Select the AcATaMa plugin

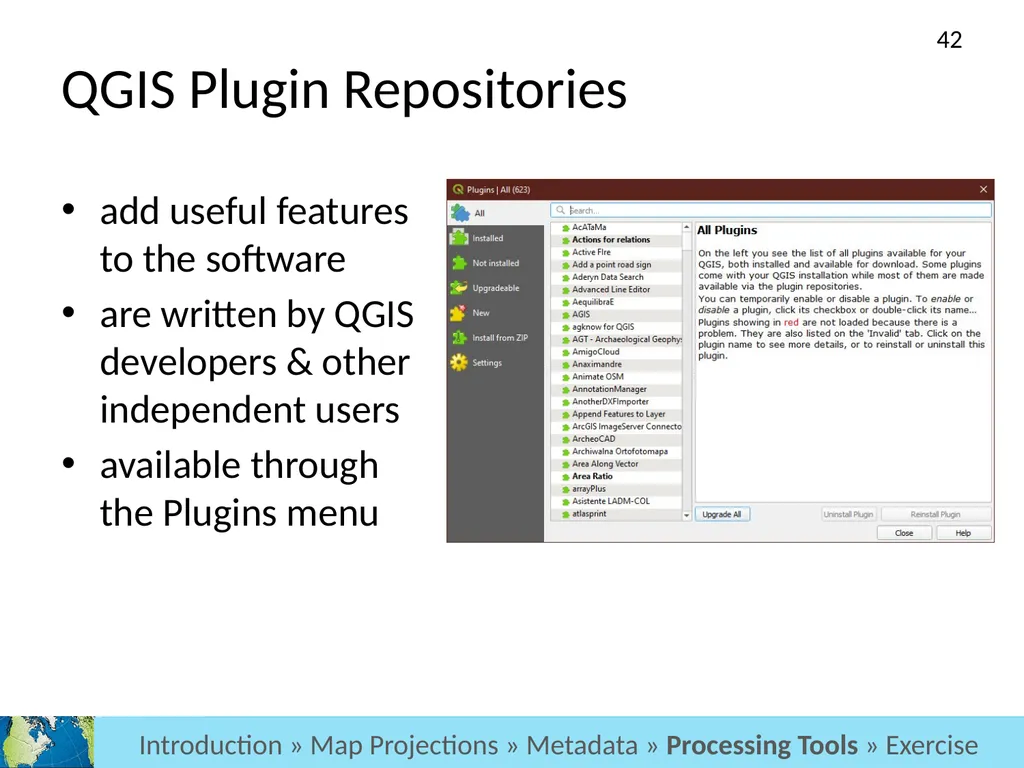[616, 227]
